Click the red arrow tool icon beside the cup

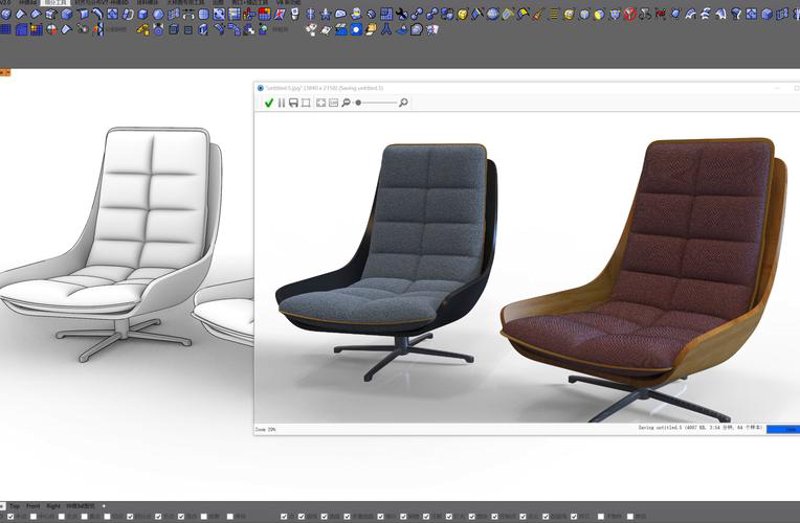pyautogui.click(x=280, y=14)
